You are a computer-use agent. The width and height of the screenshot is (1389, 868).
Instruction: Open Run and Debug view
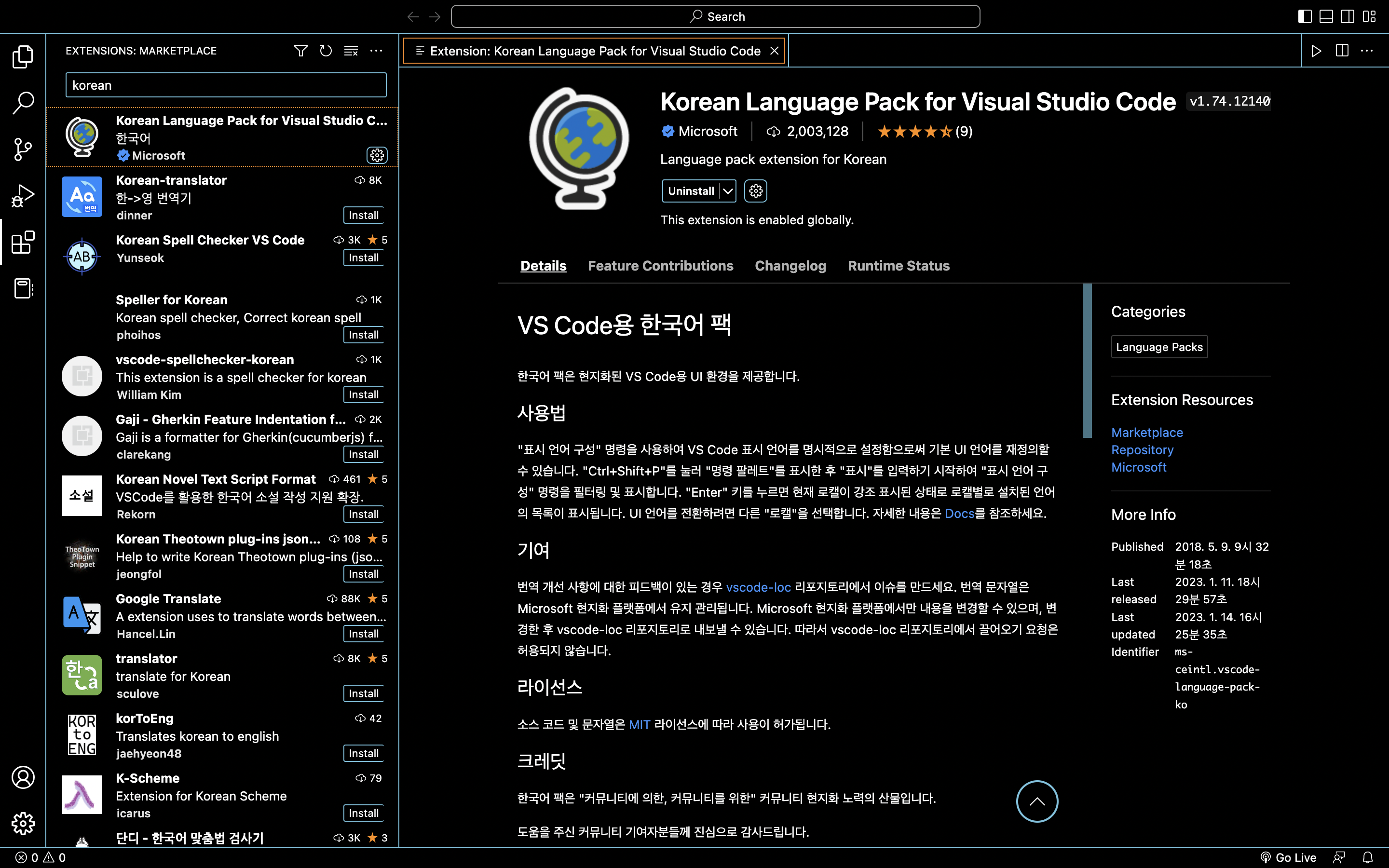(23, 196)
